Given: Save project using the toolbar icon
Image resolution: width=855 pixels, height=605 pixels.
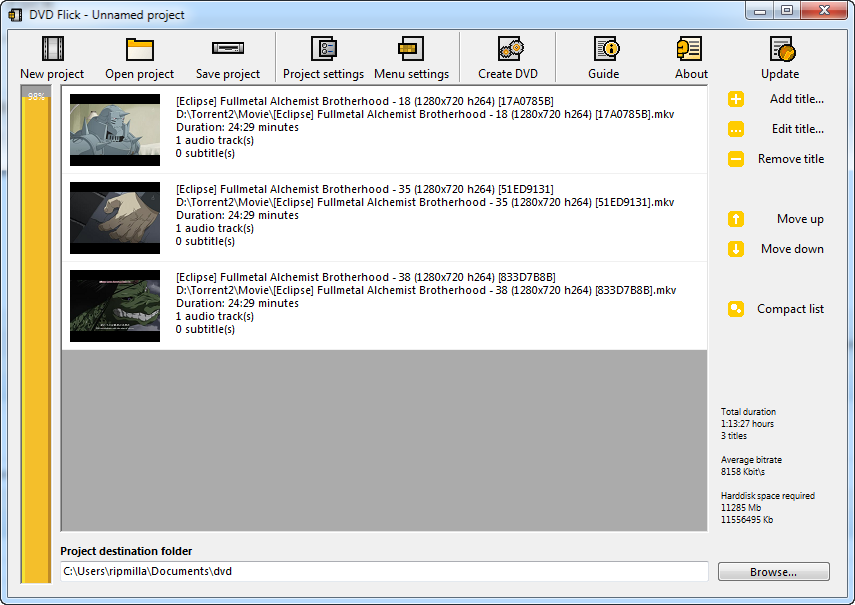Looking at the screenshot, I should pos(227,49).
